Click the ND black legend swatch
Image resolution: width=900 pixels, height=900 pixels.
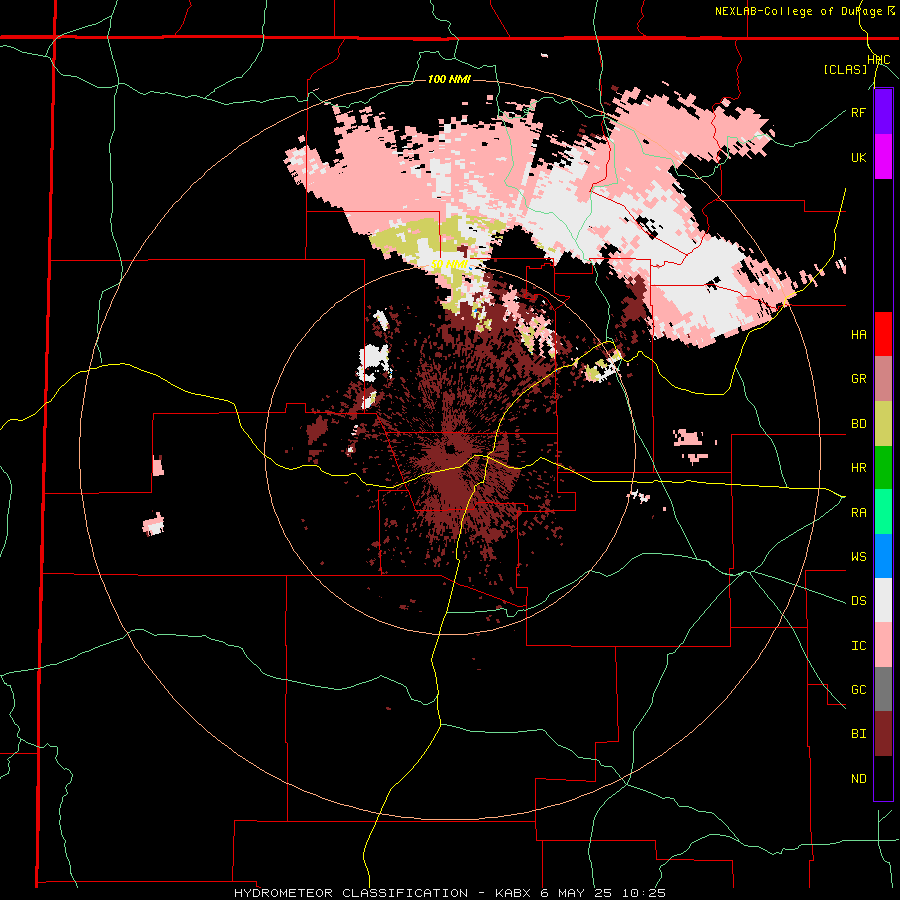click(883, 778)
